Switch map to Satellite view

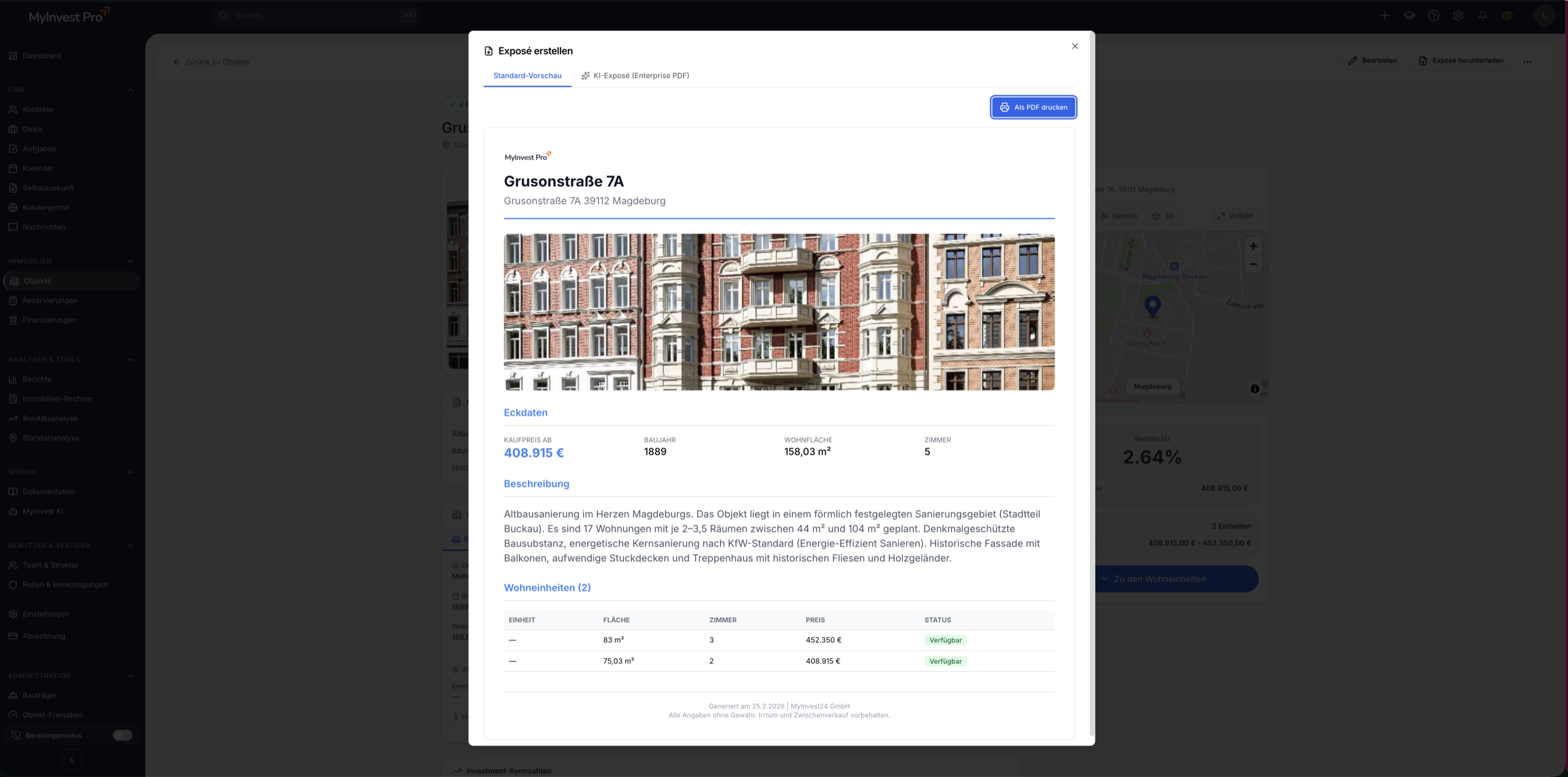(x=1119, y=216)
